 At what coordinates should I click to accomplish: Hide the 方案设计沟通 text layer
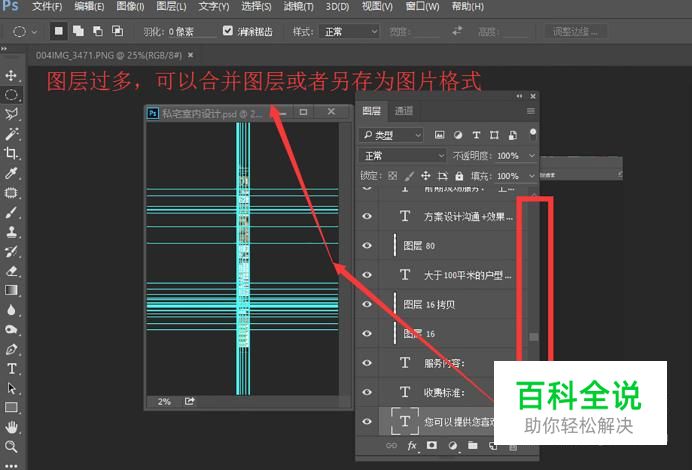click(x=367, y=216)
